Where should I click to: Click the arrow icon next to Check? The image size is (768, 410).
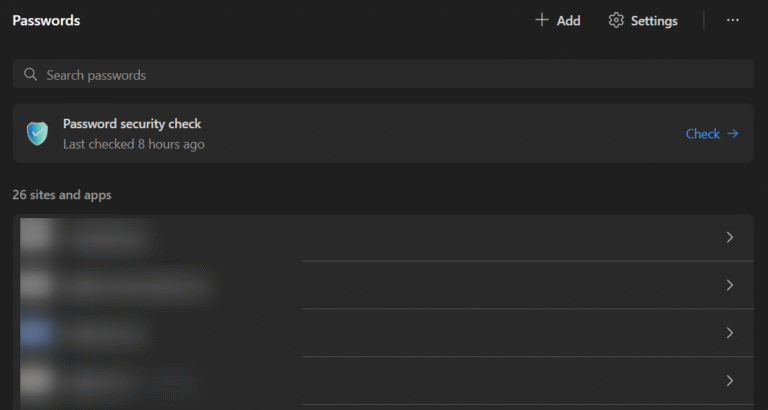[x=733, y=133]
